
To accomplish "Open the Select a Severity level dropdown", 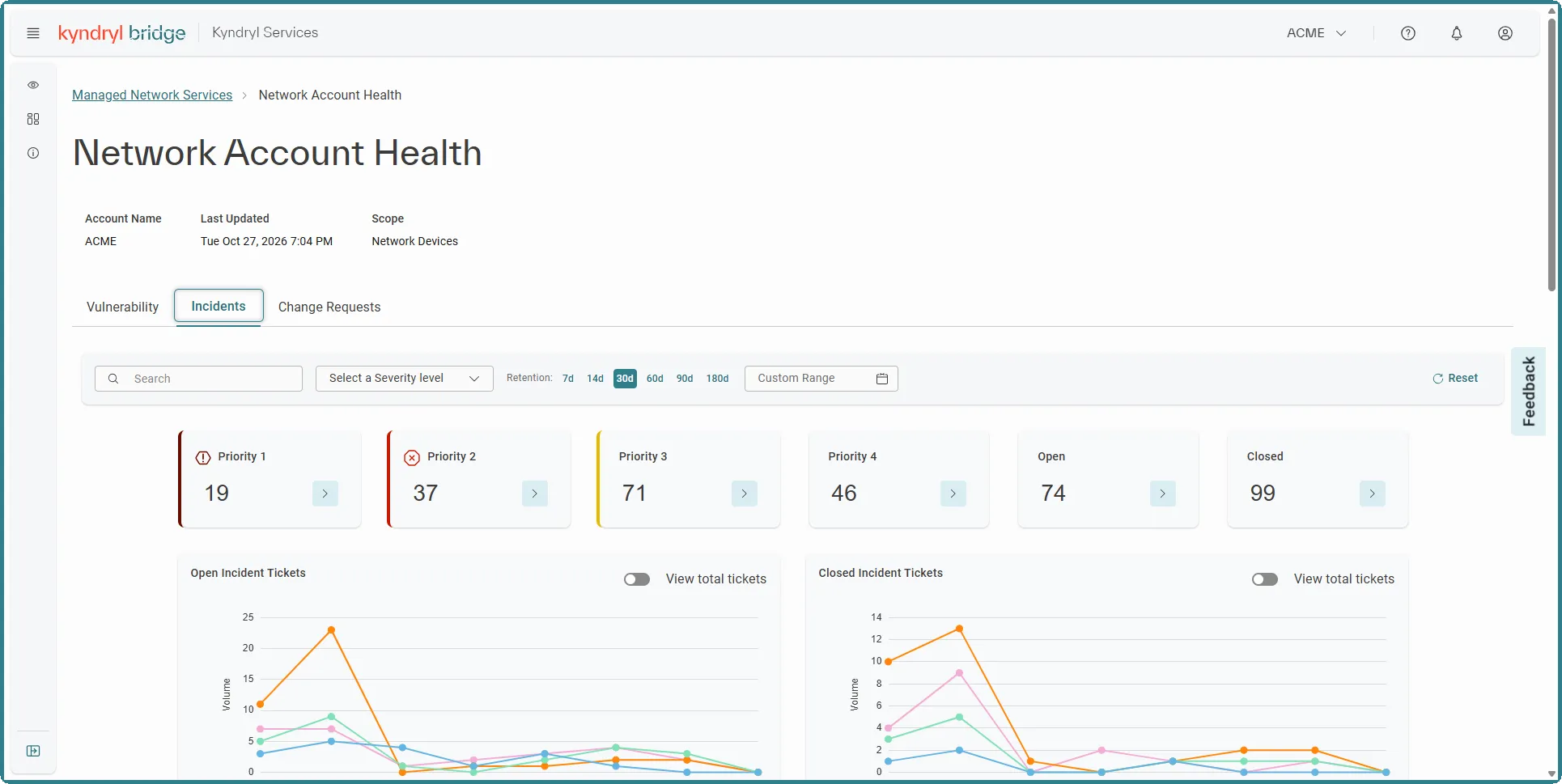I will coord(405,379).
